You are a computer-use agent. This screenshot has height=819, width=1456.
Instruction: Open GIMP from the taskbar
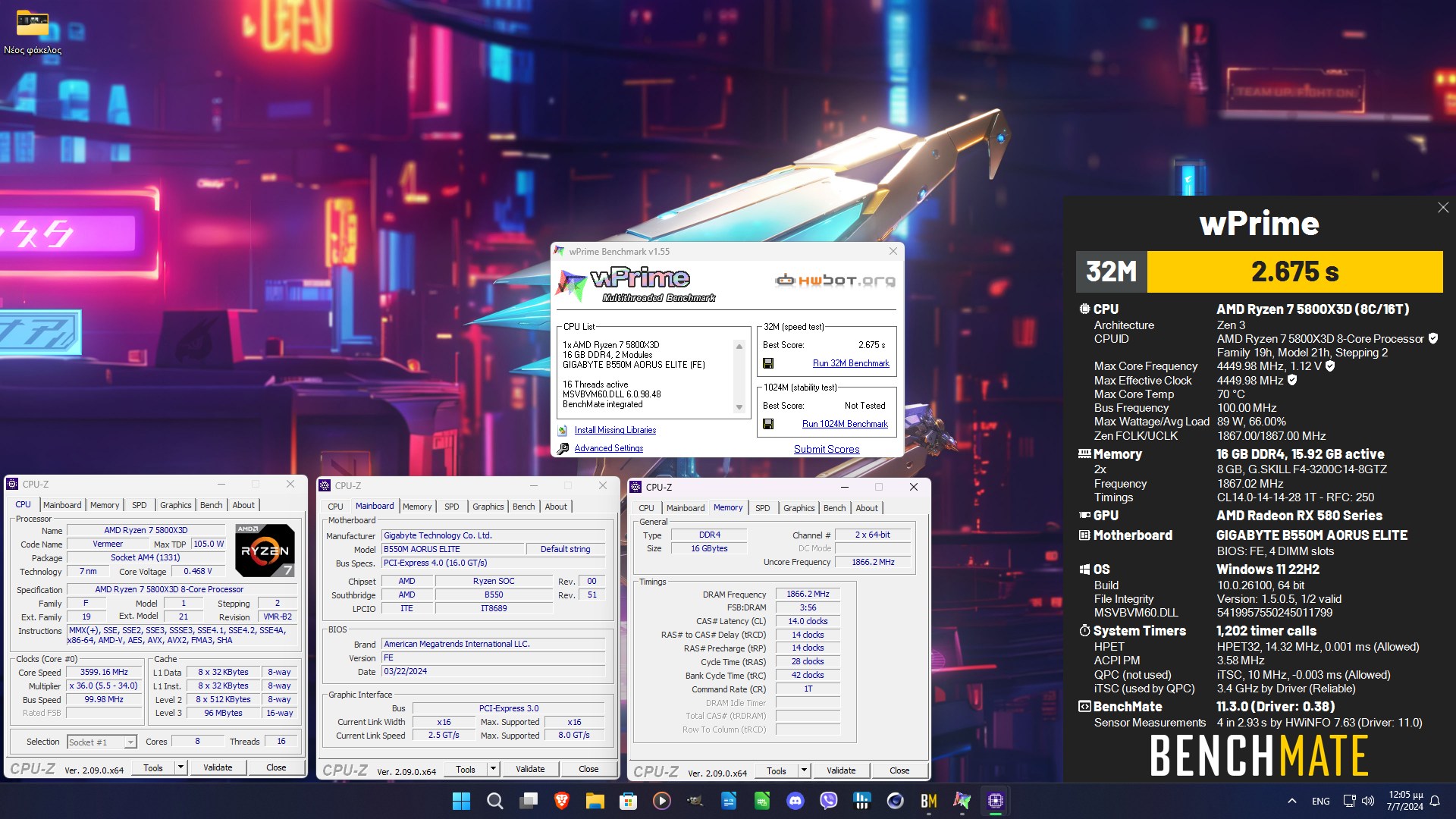tap(695, 801)
